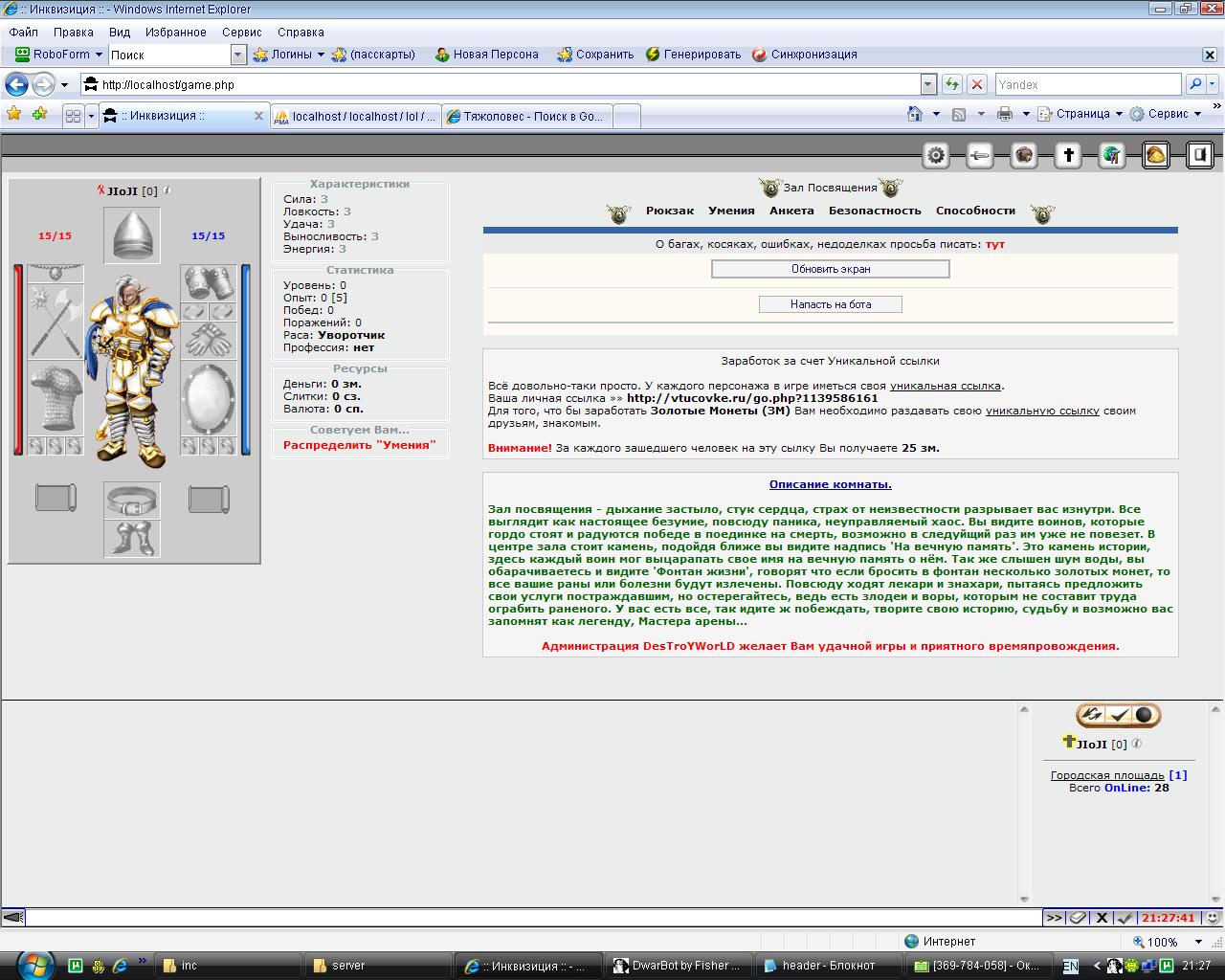Open the IE home page icon
The image size is (1225, 980).
pyautogui.click(x=916, y=114)
